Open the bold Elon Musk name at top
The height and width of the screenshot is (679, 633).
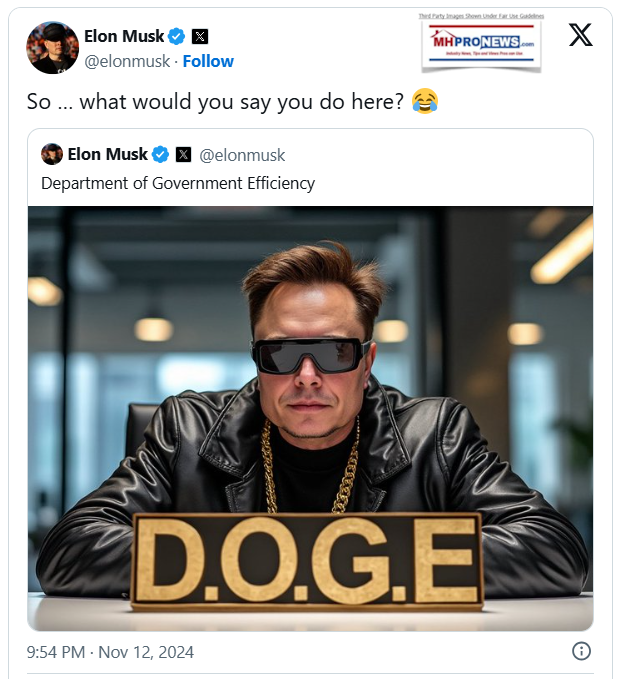125,37
